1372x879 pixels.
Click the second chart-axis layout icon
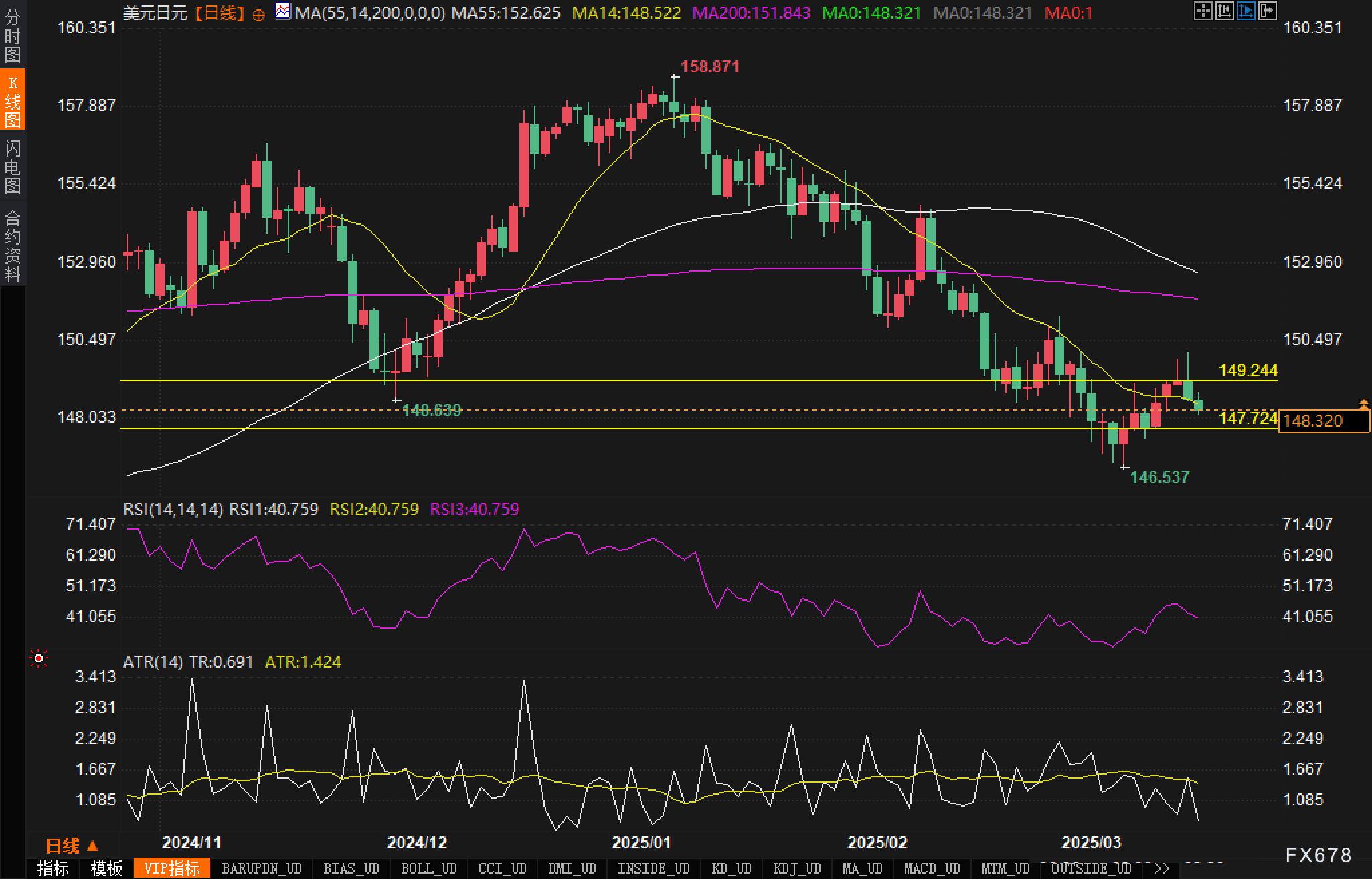[1224, 11]
